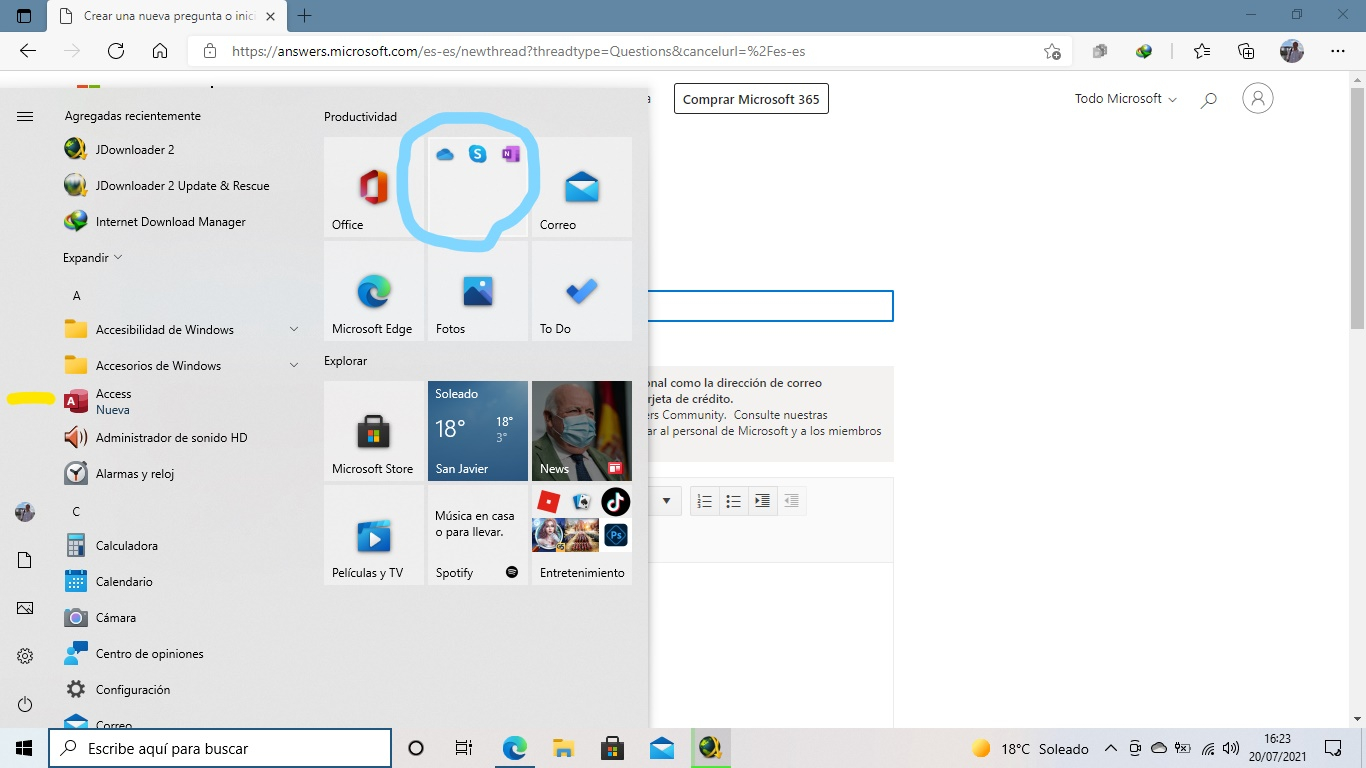Go to the browser home page

159,51
